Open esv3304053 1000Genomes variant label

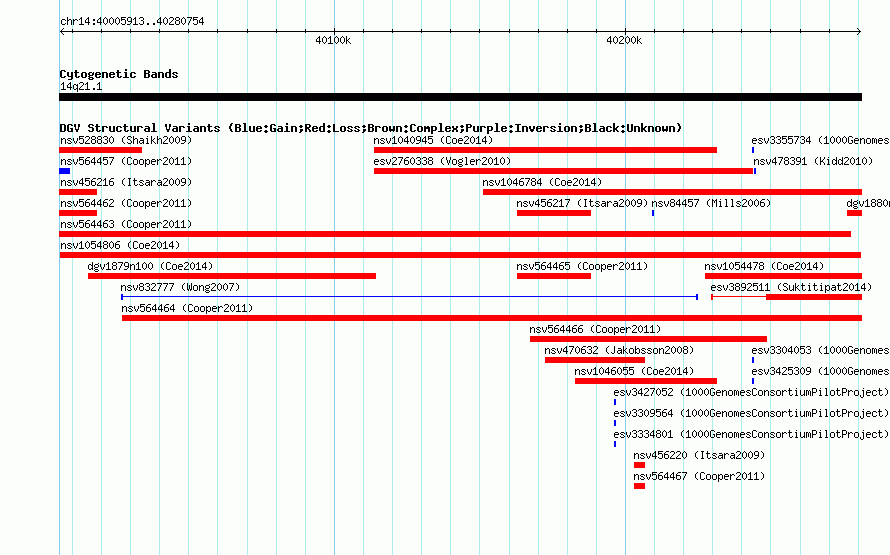pyautogui.click(x=820, y=350)
